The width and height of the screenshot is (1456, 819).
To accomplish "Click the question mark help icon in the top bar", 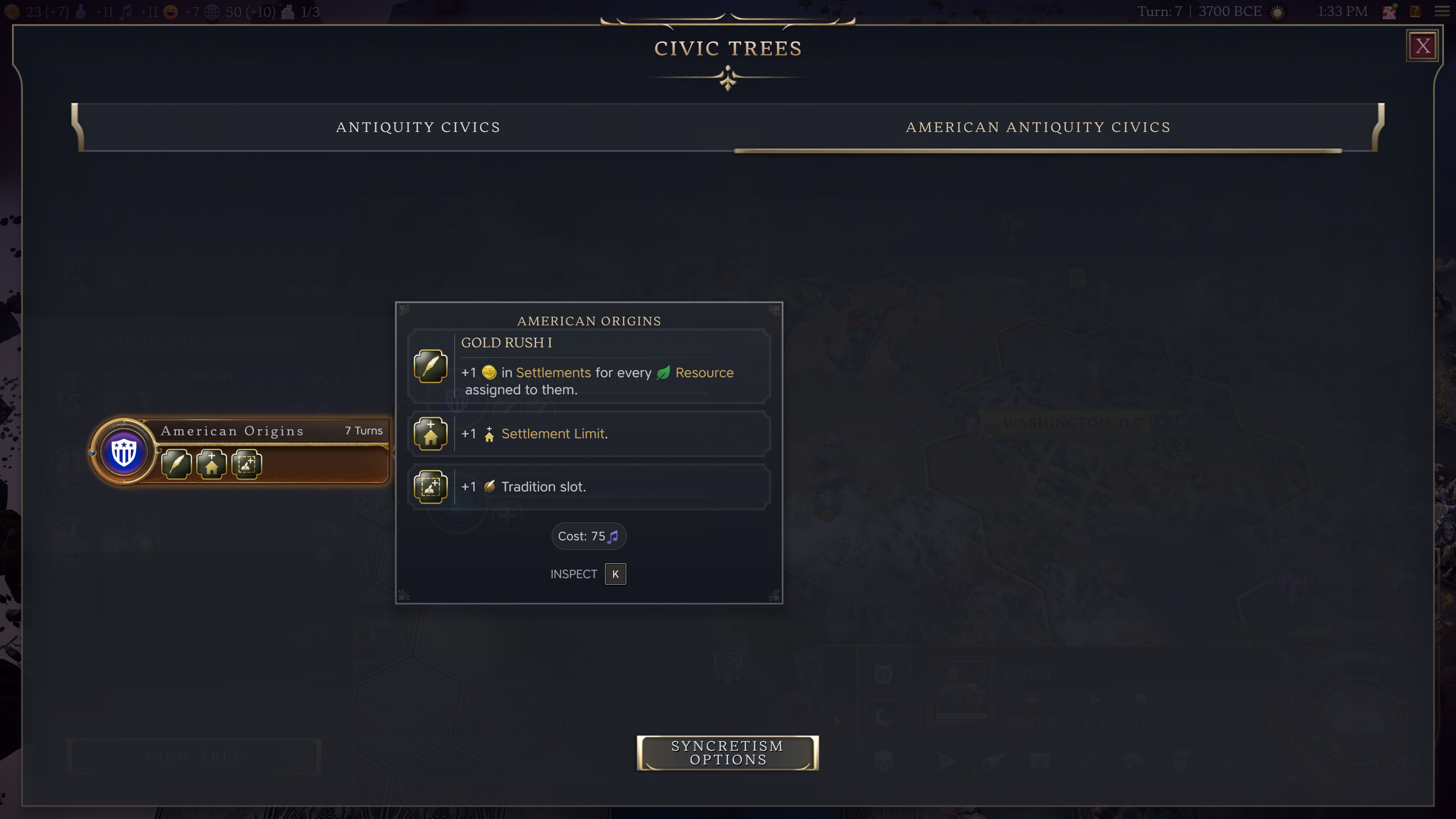I will 1415,11.
